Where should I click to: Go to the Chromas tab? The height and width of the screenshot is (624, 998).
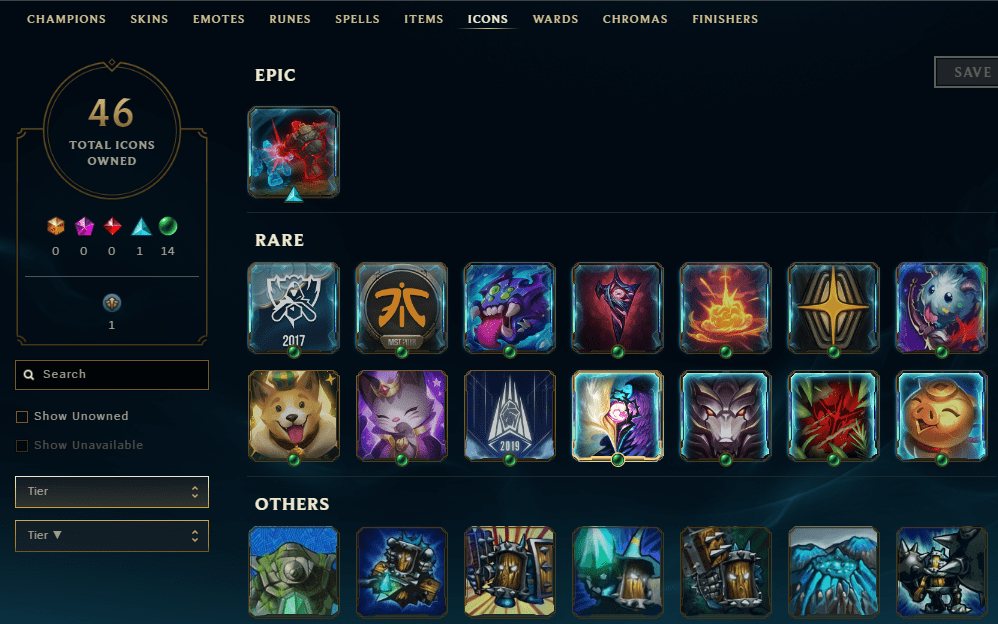(x=635, y=19)
